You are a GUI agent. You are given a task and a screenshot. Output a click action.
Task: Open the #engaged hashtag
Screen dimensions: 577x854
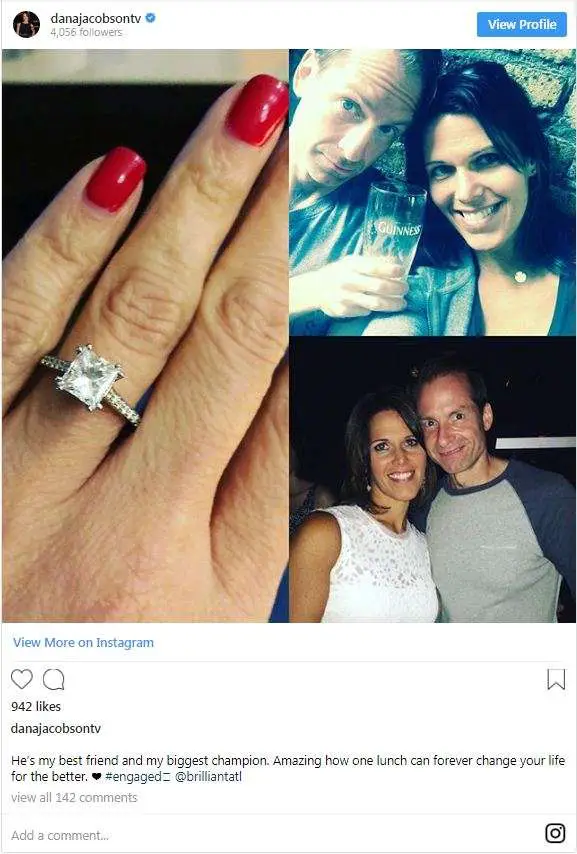pyautogui.click(x=137, y=777)
